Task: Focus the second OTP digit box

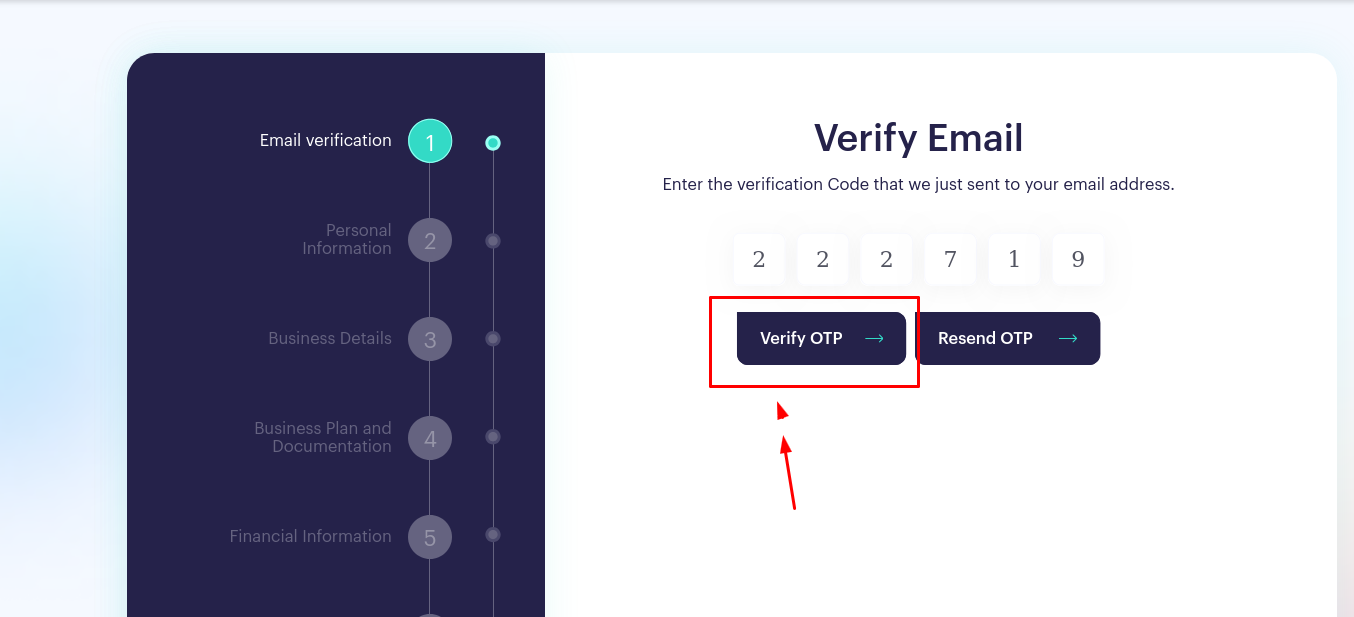Action: 823,260
